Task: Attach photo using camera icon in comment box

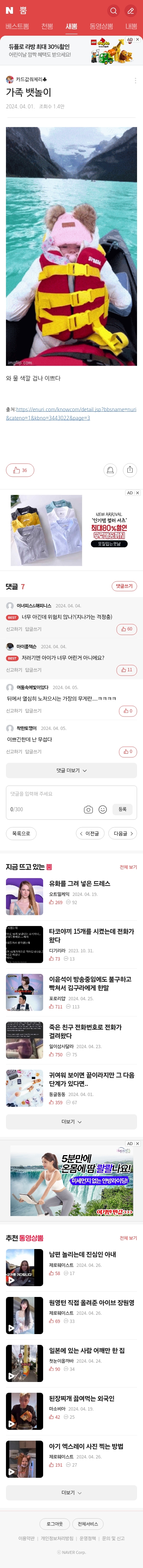Action: click(88, 809)
